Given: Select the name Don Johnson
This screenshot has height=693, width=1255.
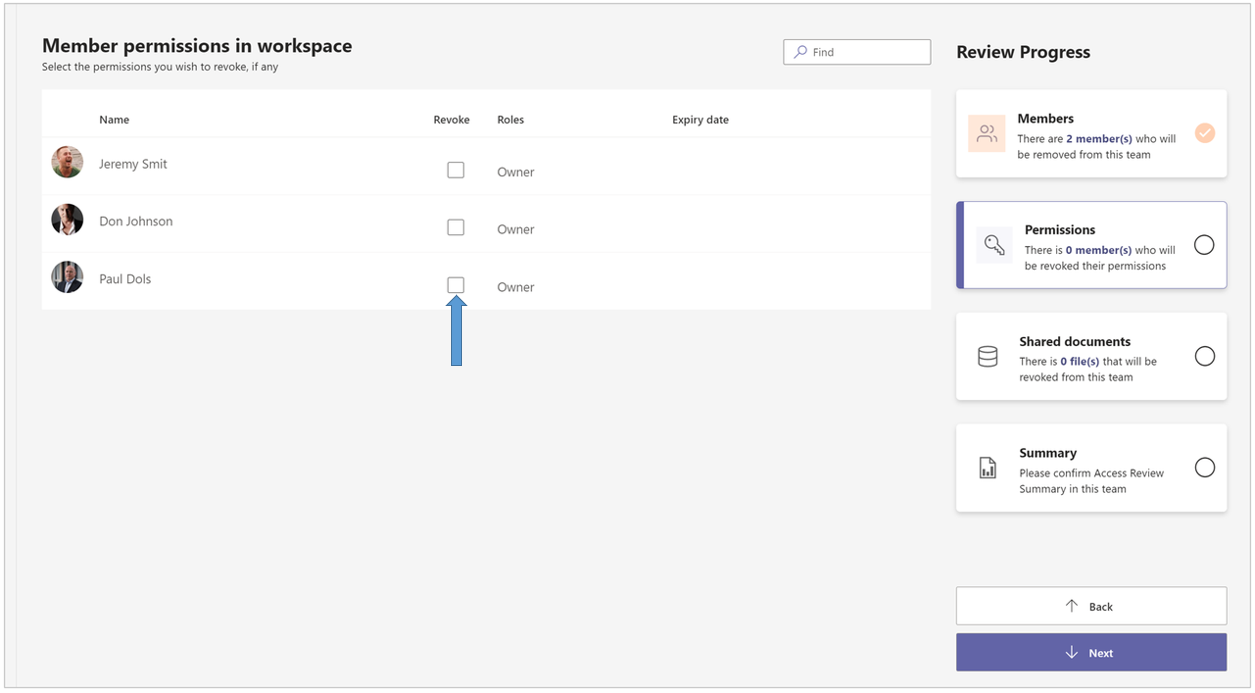Looking at the screenshot, I should coord(136,221).
